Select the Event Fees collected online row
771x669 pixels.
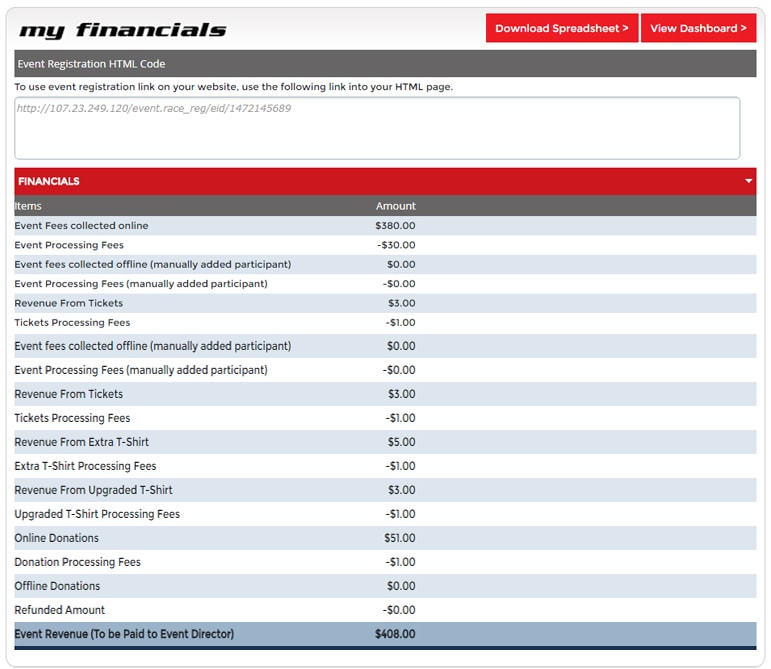pos(81,226)
